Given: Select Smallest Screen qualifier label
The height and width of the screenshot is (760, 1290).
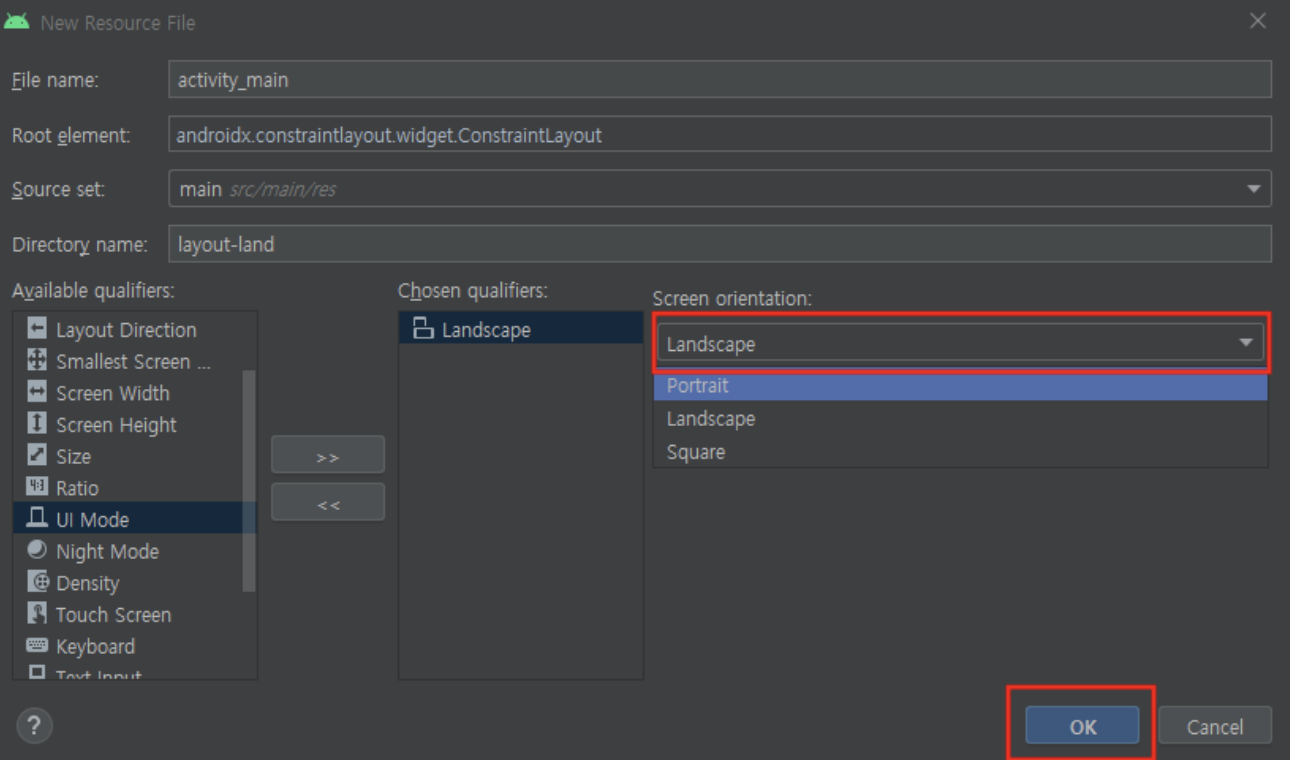Looking at the screenshot, I should (x=133, y=362).
